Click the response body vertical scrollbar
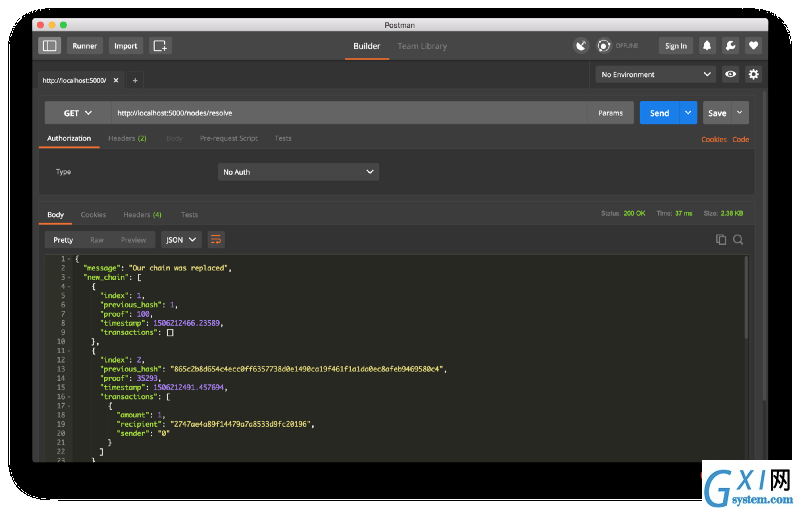This screenshot has height=508, width=800. 746,297
